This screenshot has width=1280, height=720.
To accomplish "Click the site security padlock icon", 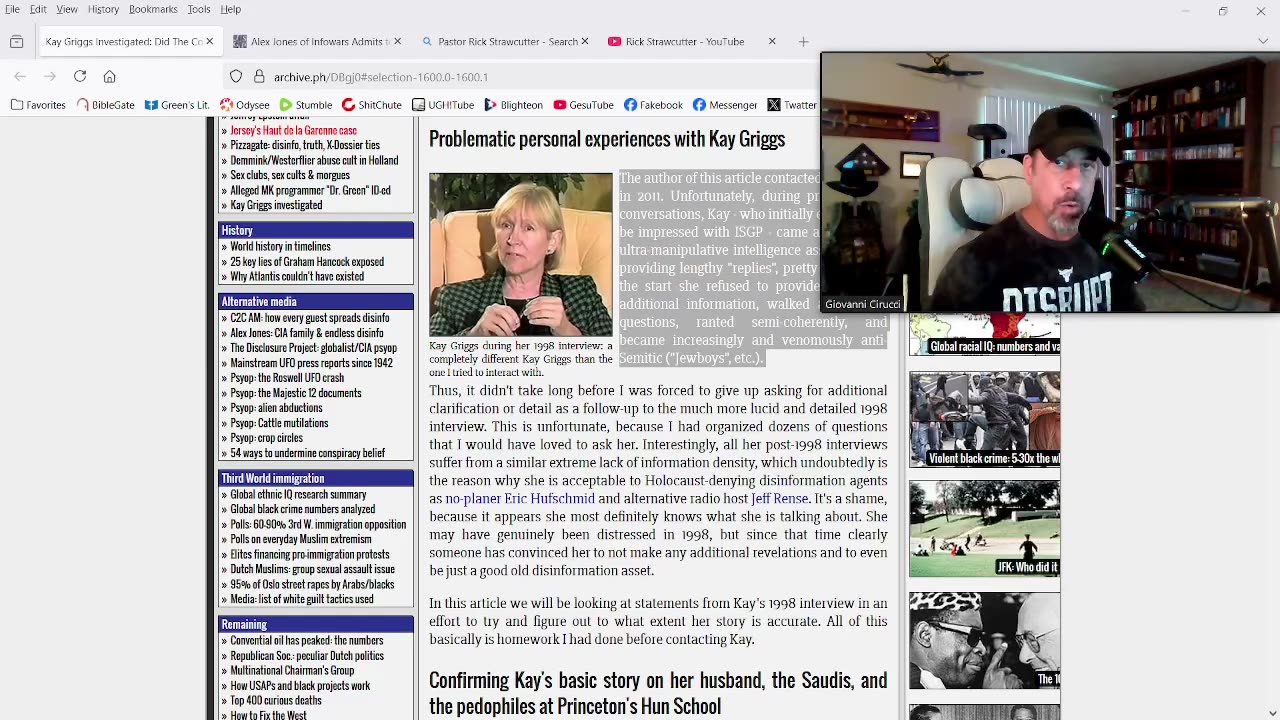I will pyautogui.click(x=259, y=77).
